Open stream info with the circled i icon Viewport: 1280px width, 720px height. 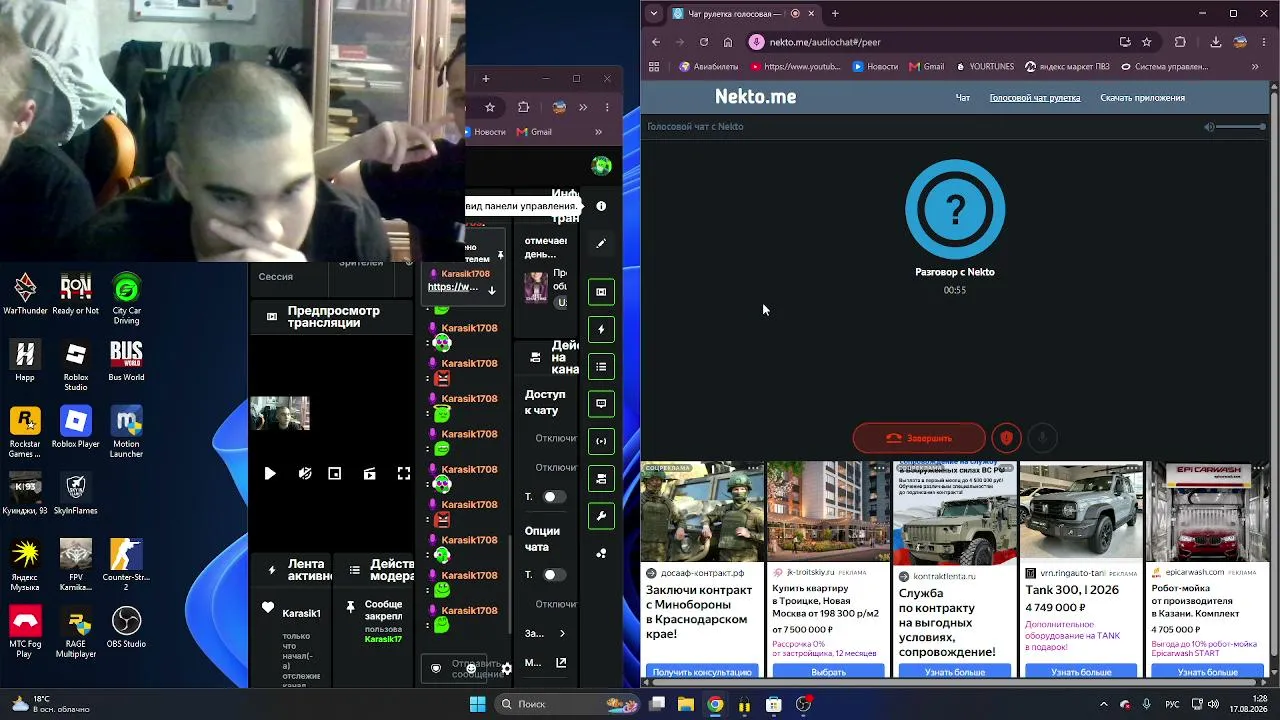pos(601,206)
